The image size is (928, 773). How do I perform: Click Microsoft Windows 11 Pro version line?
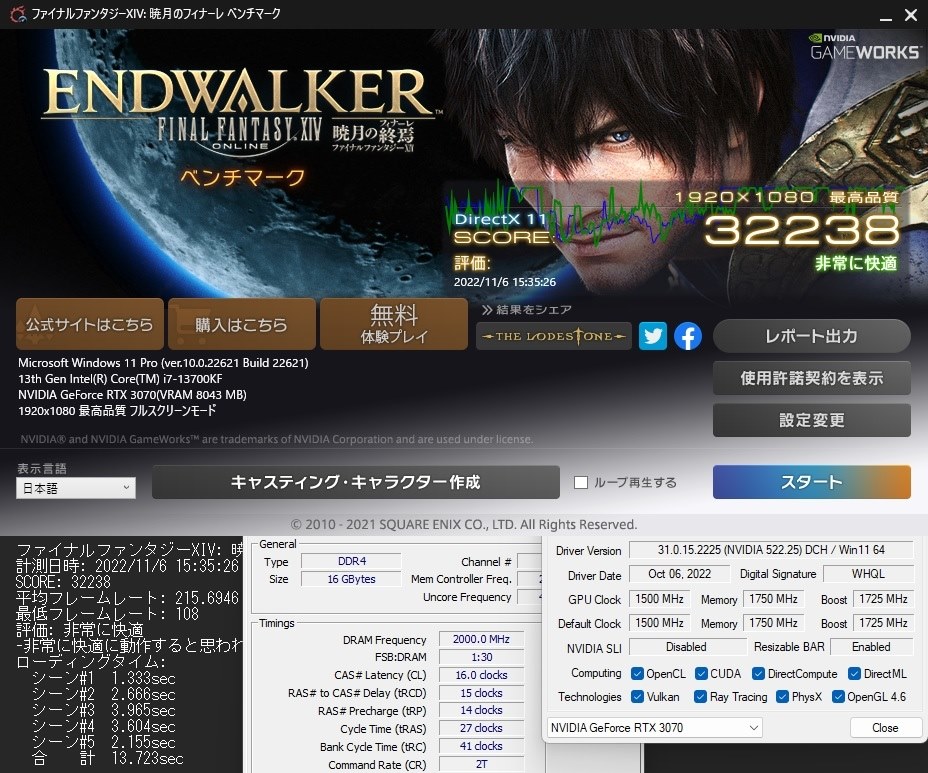pos(163,363)
